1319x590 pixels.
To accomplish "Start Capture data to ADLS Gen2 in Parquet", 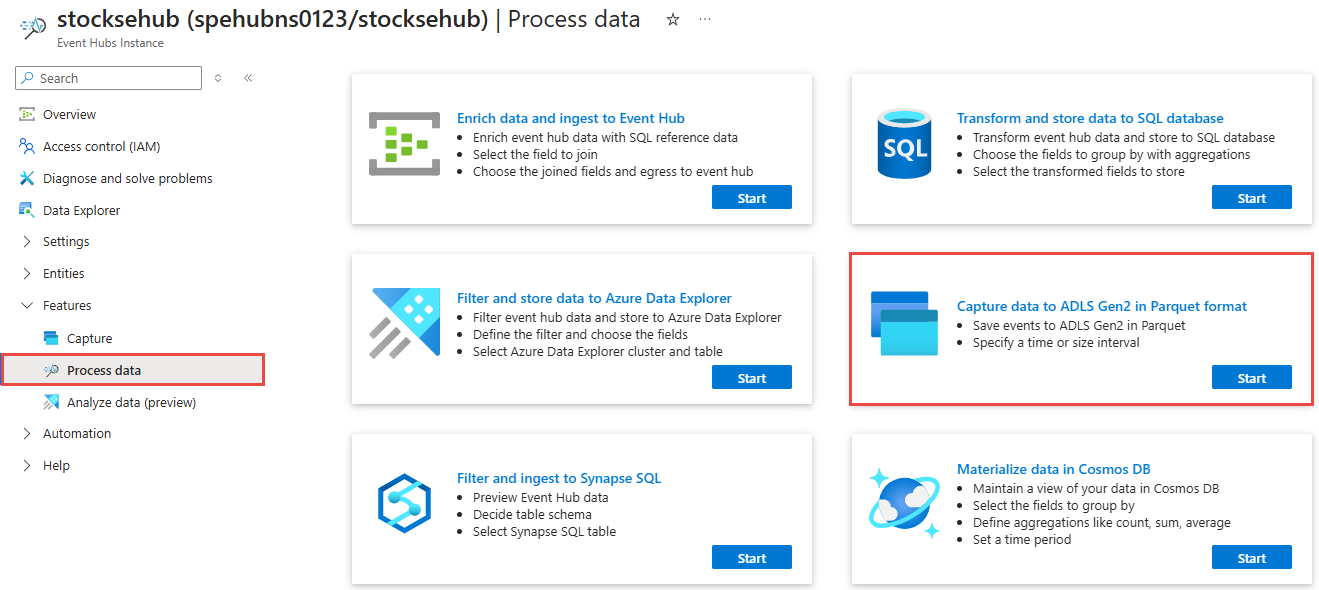I will [1251, 378].
